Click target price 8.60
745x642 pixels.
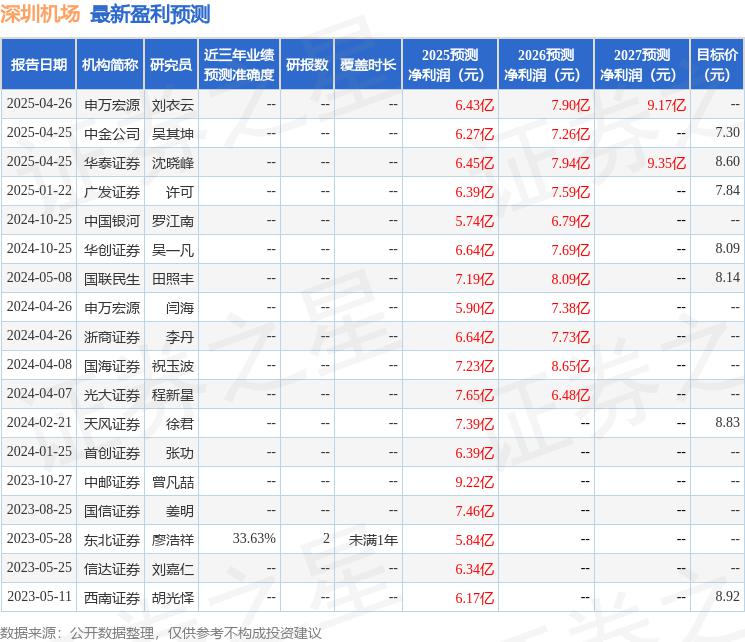click(x=727, y=162)
